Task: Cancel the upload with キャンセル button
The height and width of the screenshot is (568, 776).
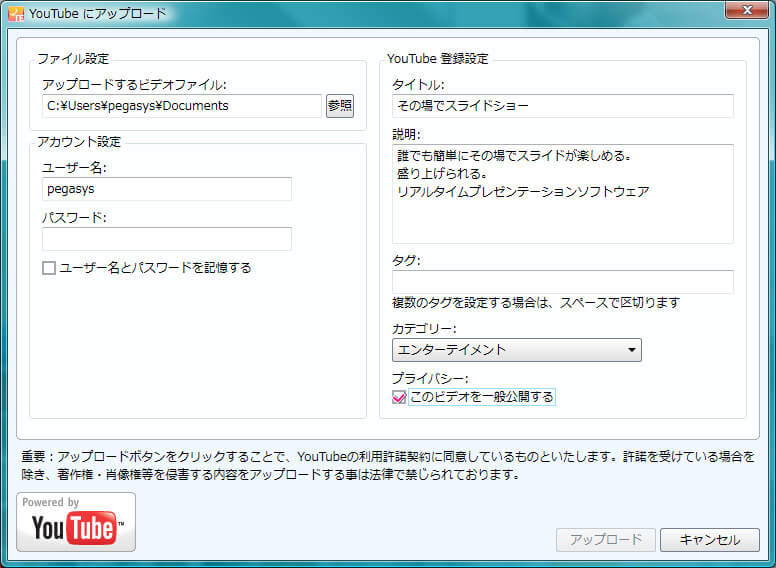Action: coord(709,540)
